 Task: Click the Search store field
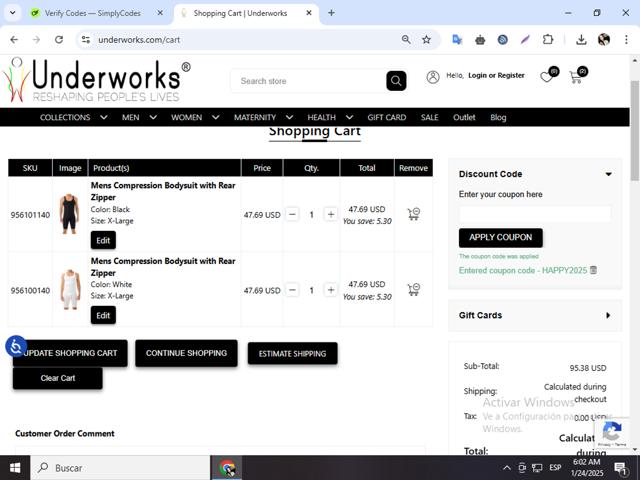tap(308, 81)
